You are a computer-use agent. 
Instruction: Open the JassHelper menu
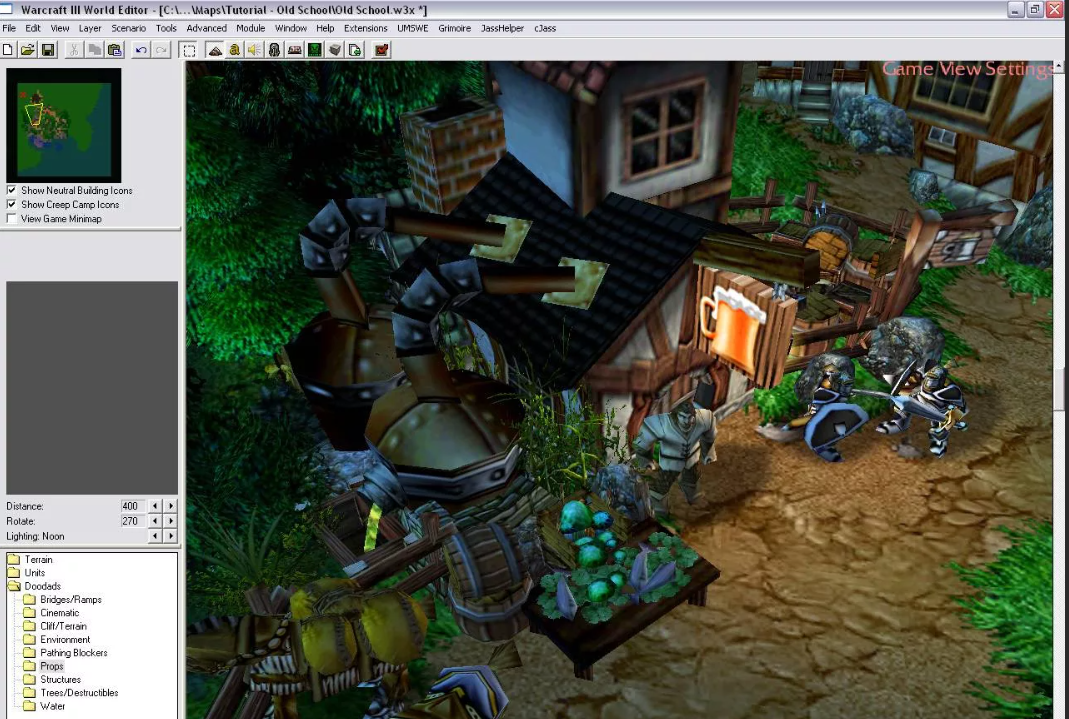502,28
